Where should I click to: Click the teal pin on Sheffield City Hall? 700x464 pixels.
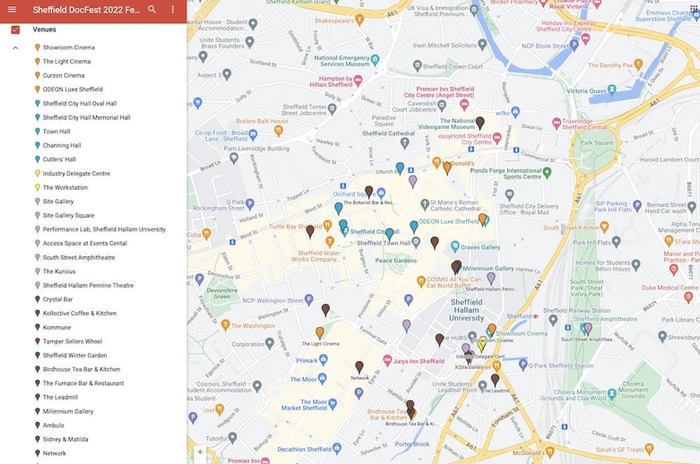tap(343, 225)
